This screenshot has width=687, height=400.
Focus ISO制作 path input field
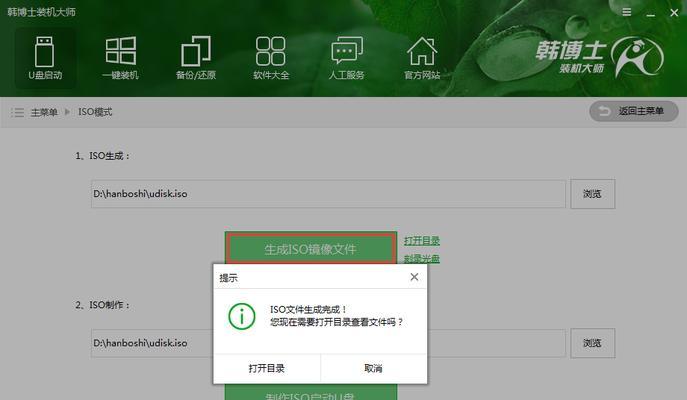pyautogui.click(x=328, y=343)
